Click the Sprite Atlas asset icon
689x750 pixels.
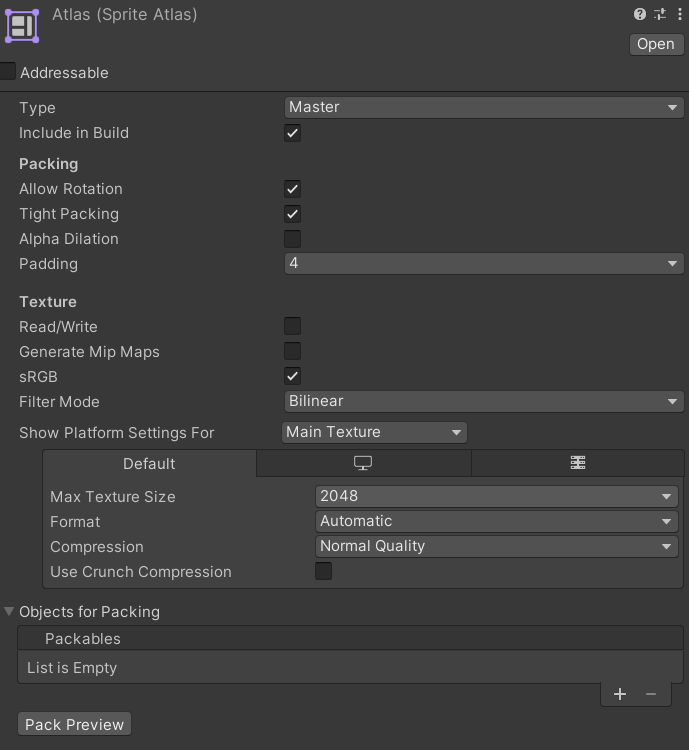[22, 26]
